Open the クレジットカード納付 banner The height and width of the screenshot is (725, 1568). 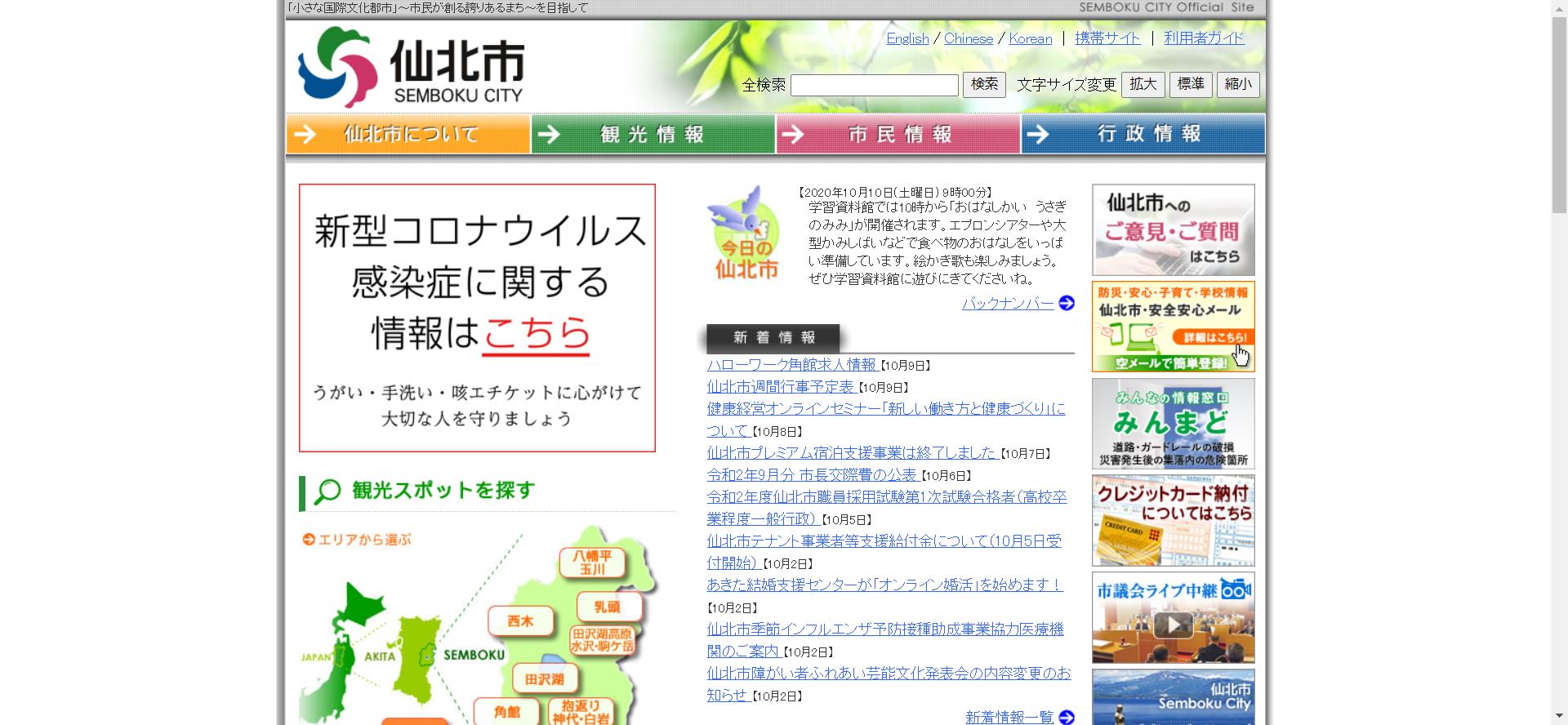(1174, 521)
